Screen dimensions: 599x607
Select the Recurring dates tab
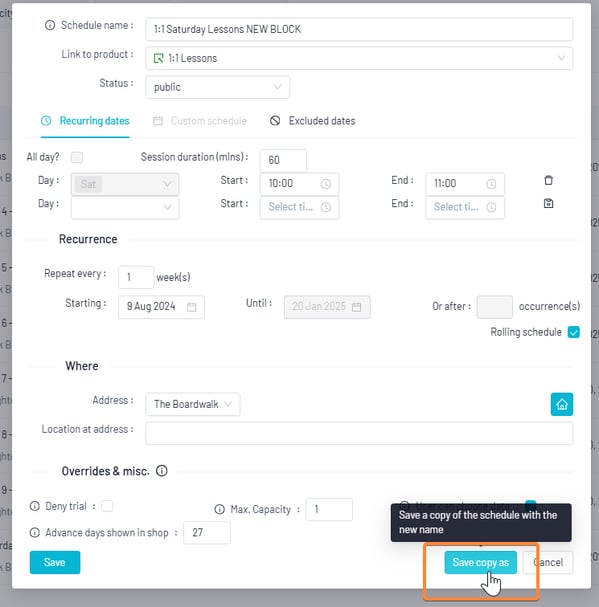point(85,121)
